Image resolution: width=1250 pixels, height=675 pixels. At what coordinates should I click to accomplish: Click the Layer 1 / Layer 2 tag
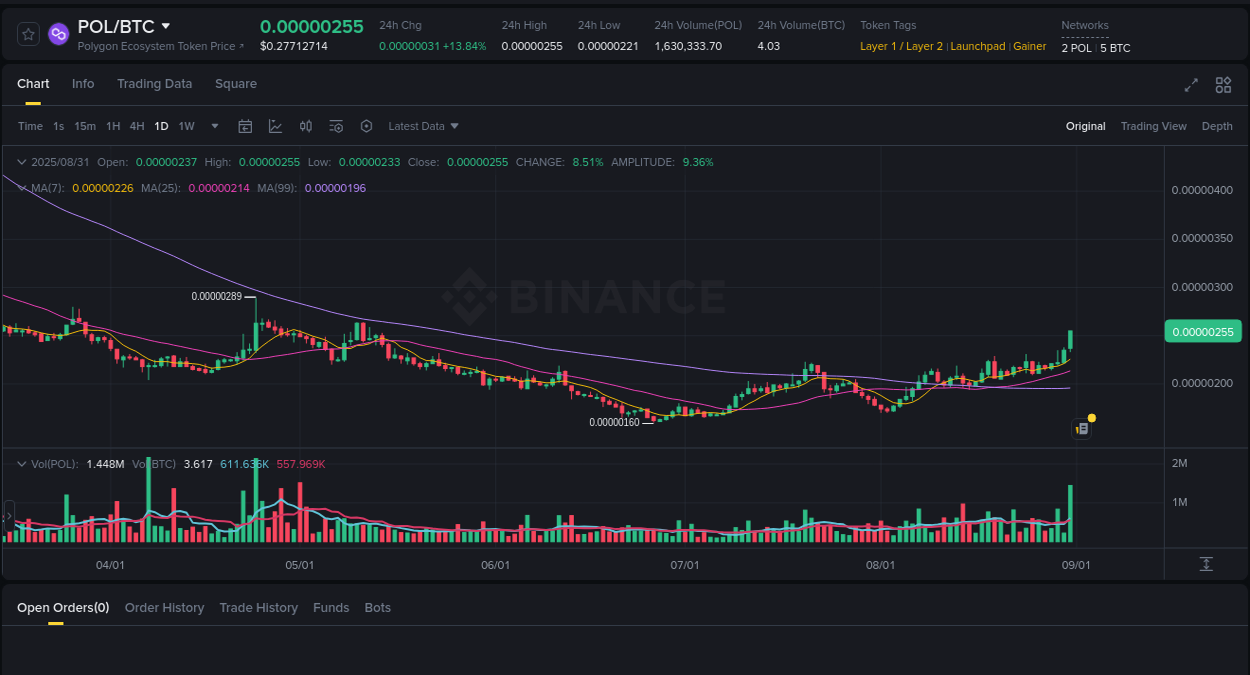(x=901, y=46)
